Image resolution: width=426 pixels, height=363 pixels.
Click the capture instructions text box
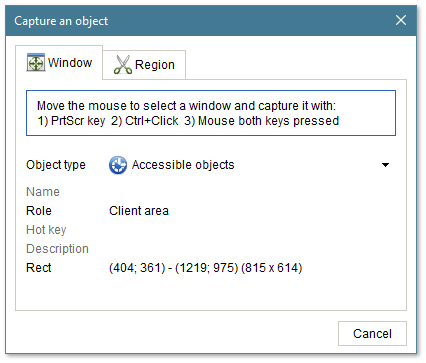point(211,113)
